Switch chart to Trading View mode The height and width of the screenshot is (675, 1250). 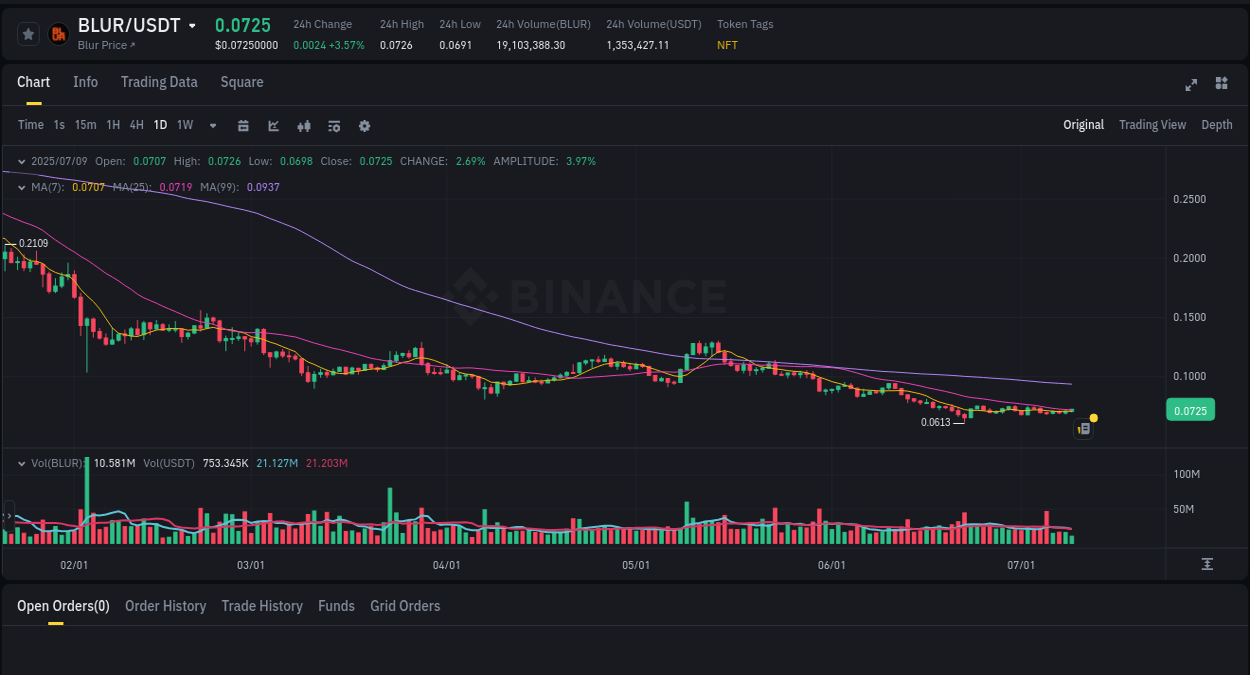click(x=1152, y=124)
